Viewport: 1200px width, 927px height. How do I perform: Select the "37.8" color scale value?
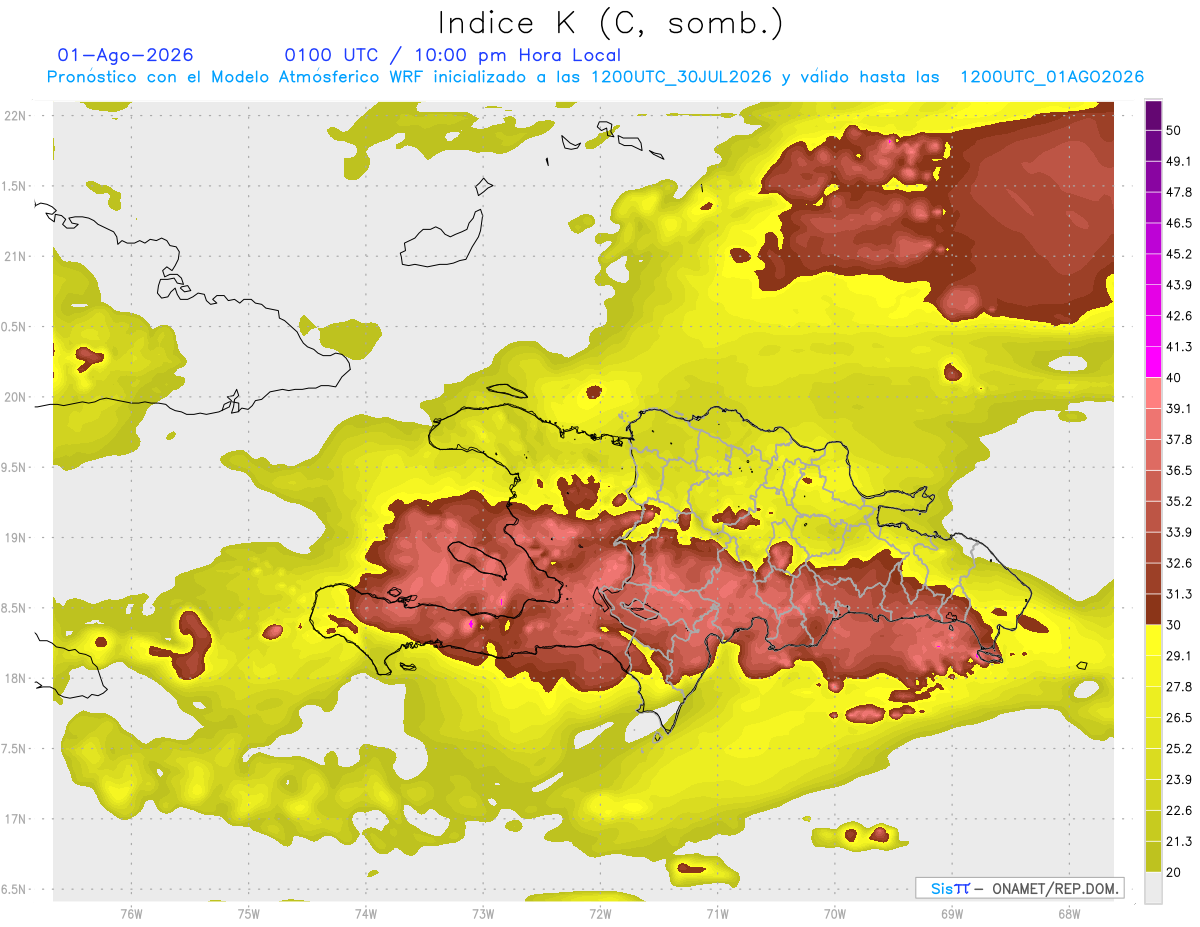[x=1180, y=440]
